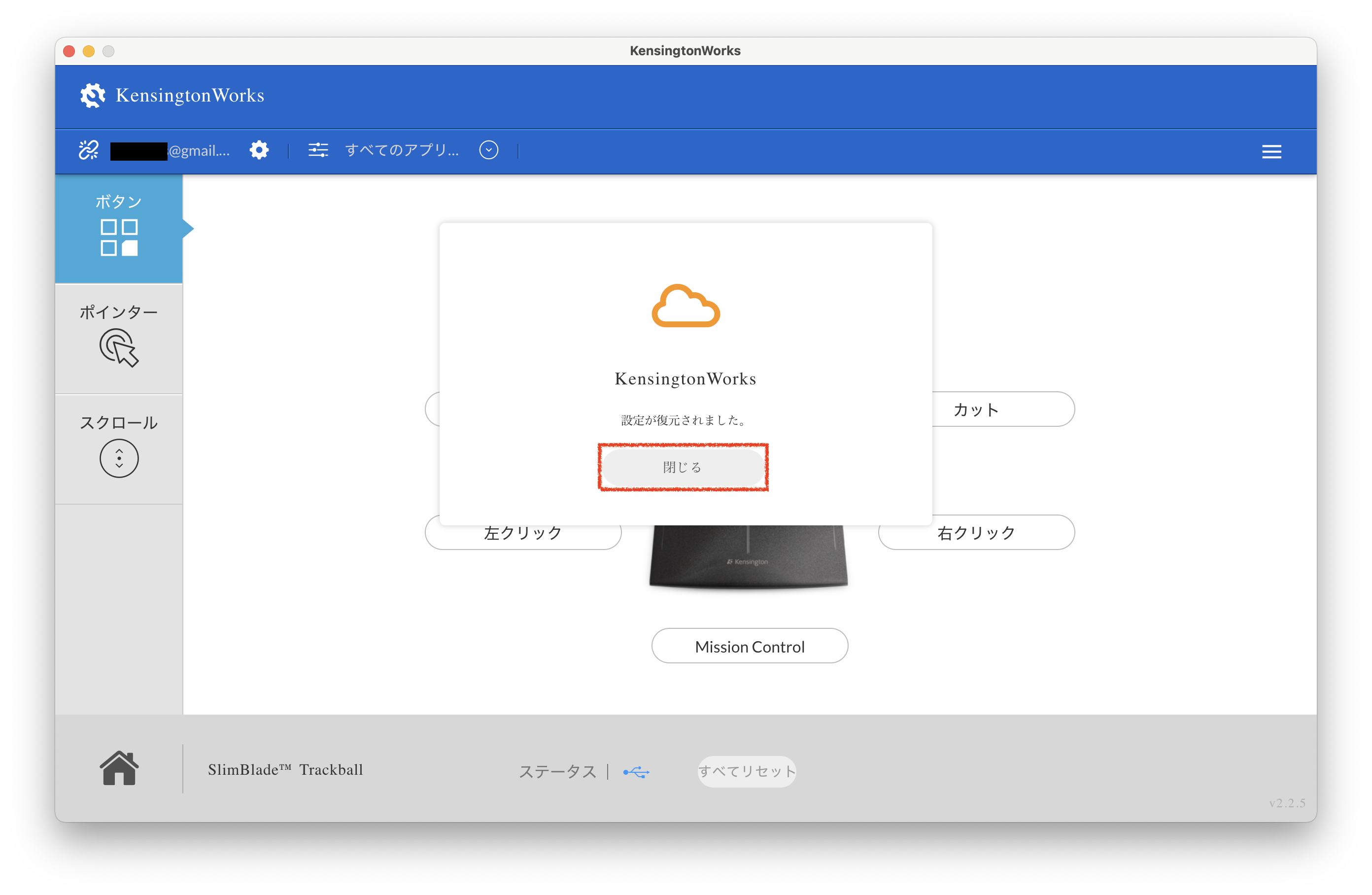Minimize the window with yellow button
Viewport: 1372px width, 895px height.
coord(89,51)
